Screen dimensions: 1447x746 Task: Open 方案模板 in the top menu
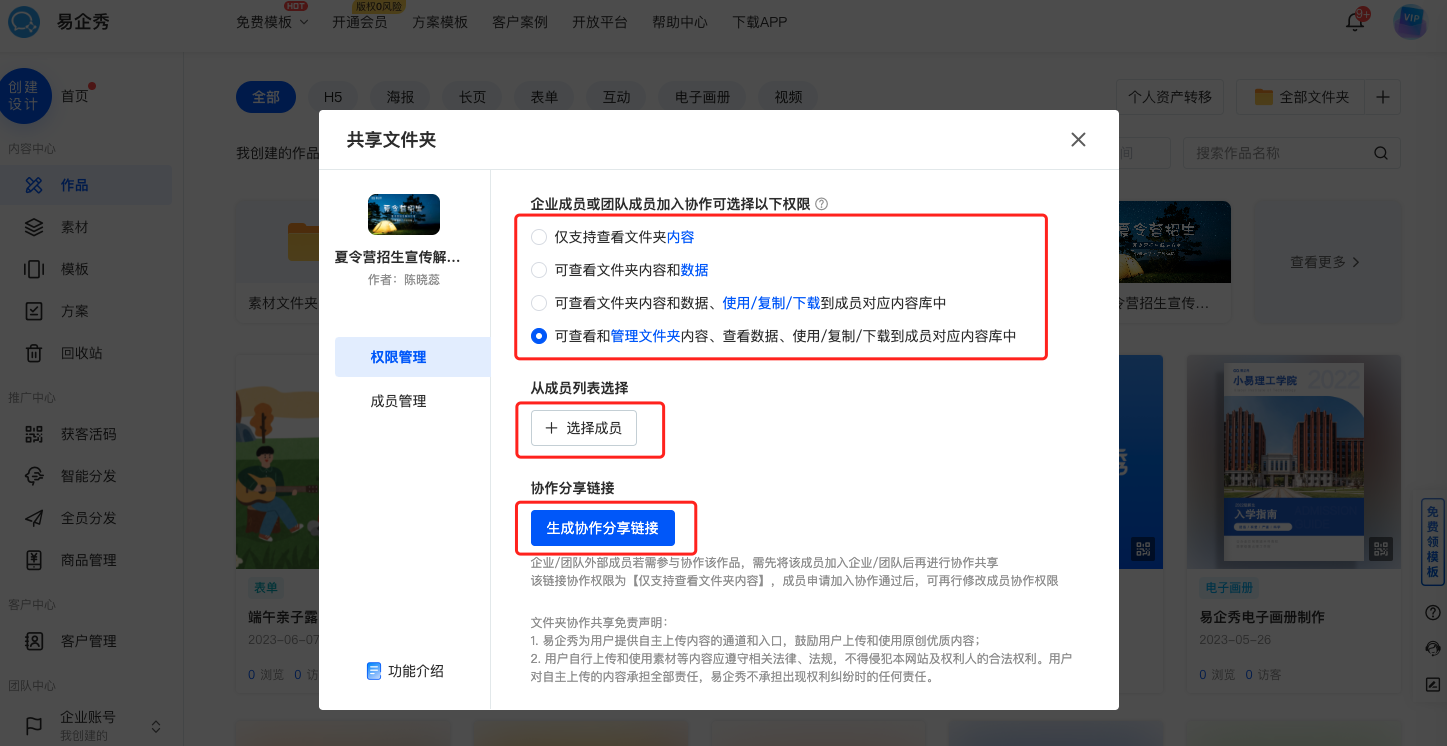pyautogui.click(x=440, y=22)
